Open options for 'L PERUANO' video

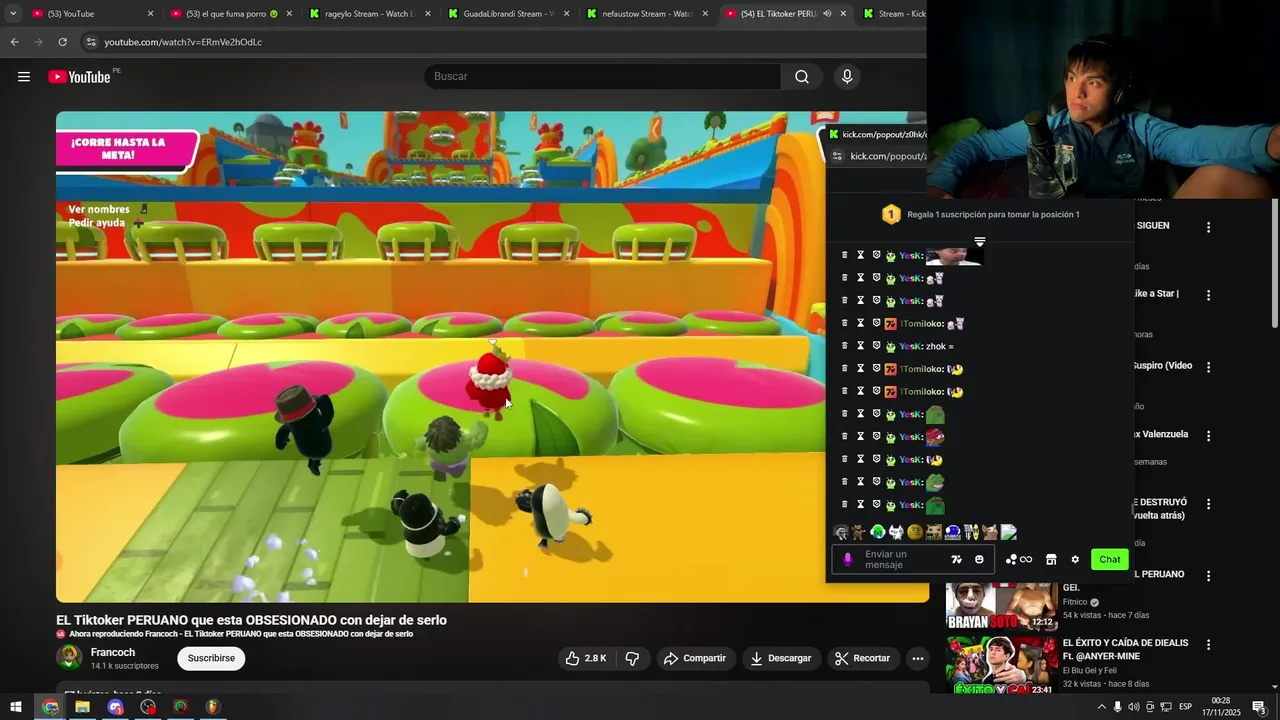pyautogui.click(x=1208, y=576)
